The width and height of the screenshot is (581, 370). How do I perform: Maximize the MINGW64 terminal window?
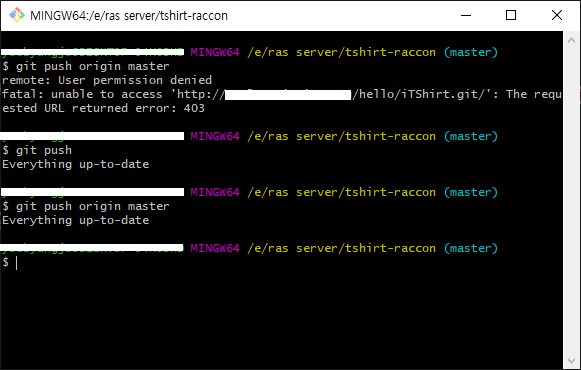pyautogui.click(x=511, y=15)
